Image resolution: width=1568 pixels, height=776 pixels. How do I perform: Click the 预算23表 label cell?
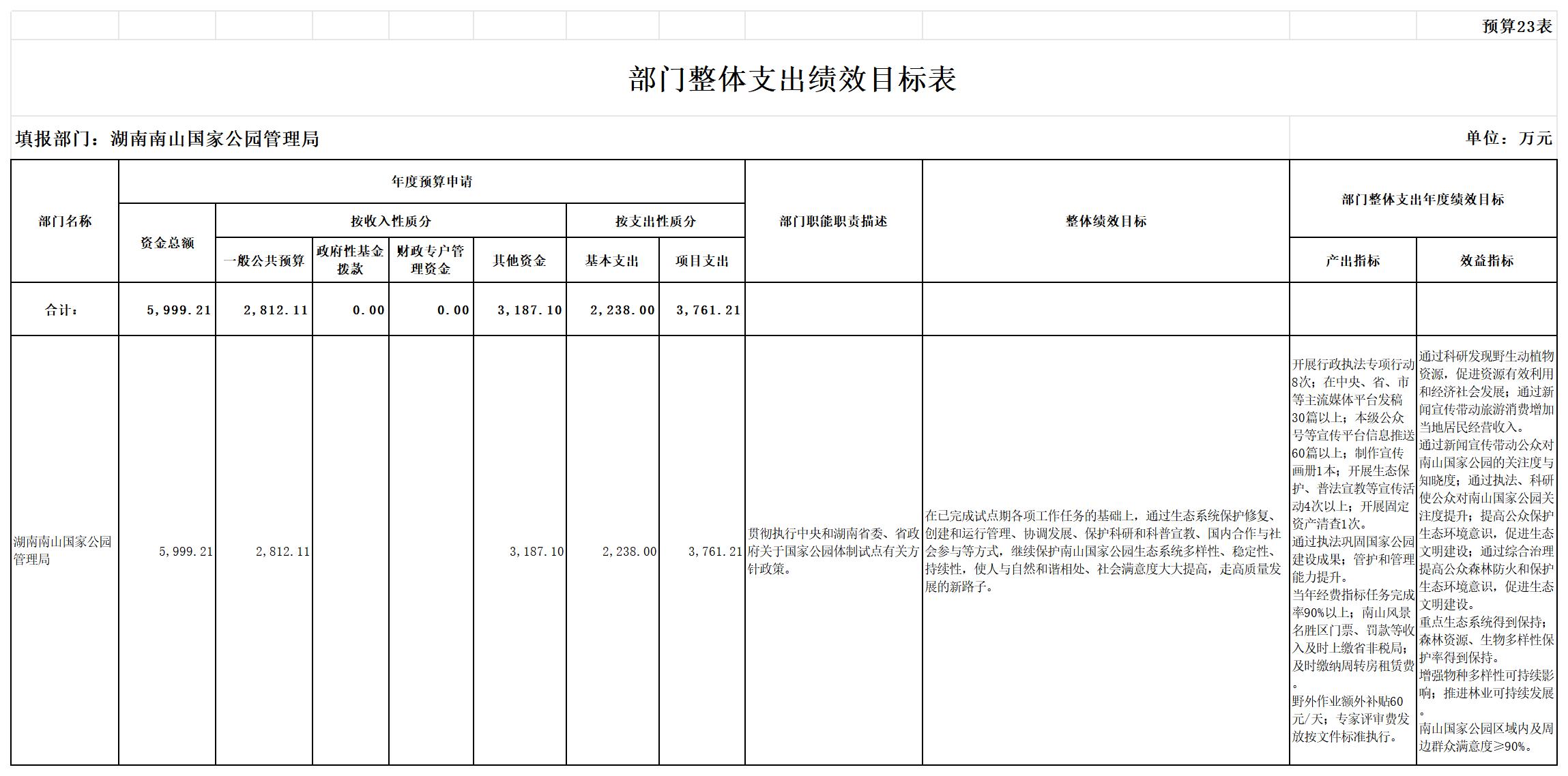(1516, 27)
